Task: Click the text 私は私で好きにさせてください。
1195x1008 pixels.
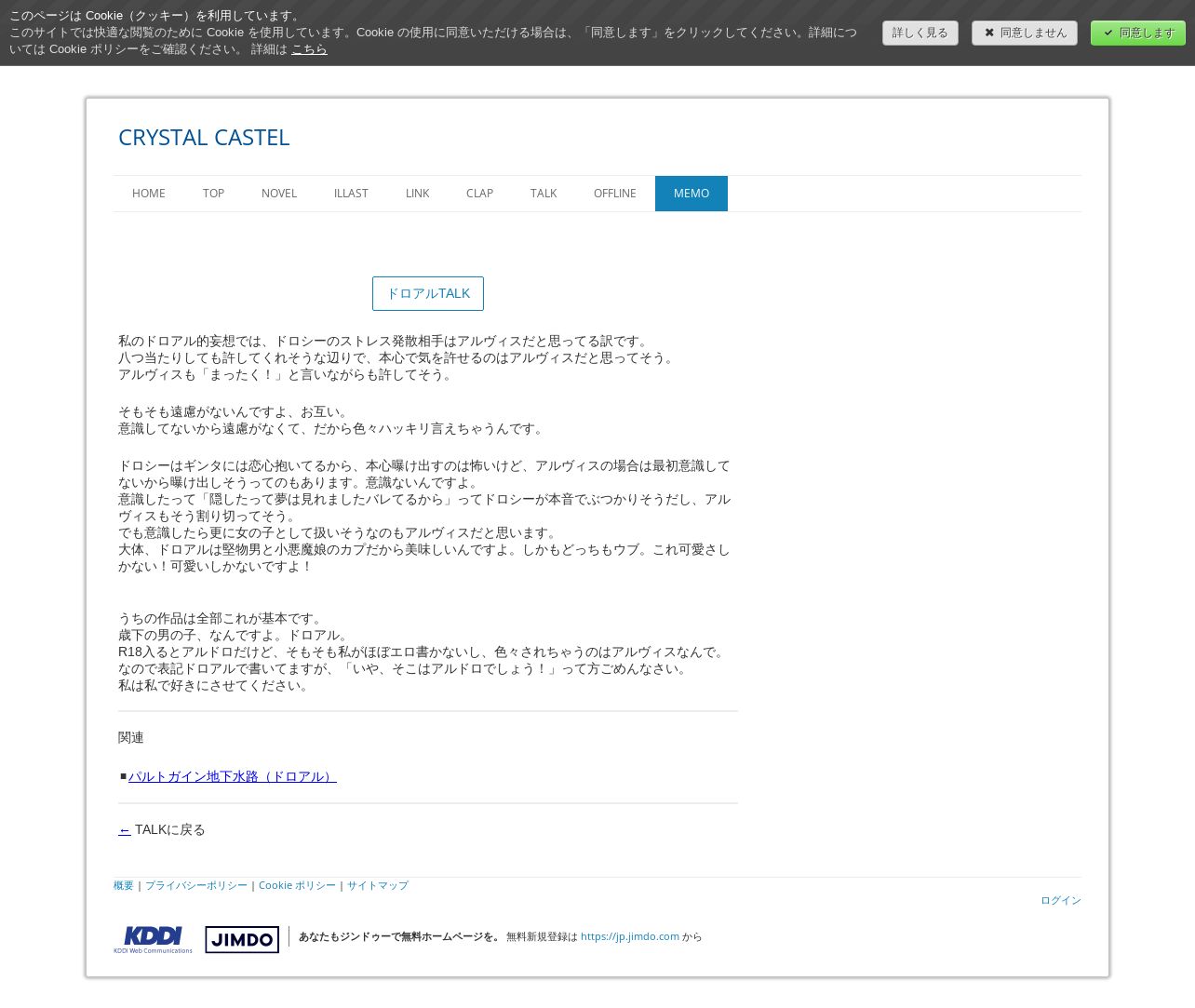Action: [x=214, y=685]
